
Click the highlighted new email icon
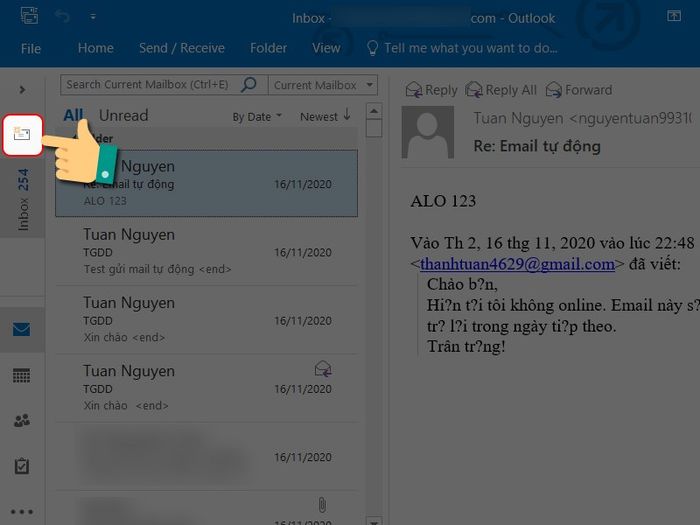(23, 133)
